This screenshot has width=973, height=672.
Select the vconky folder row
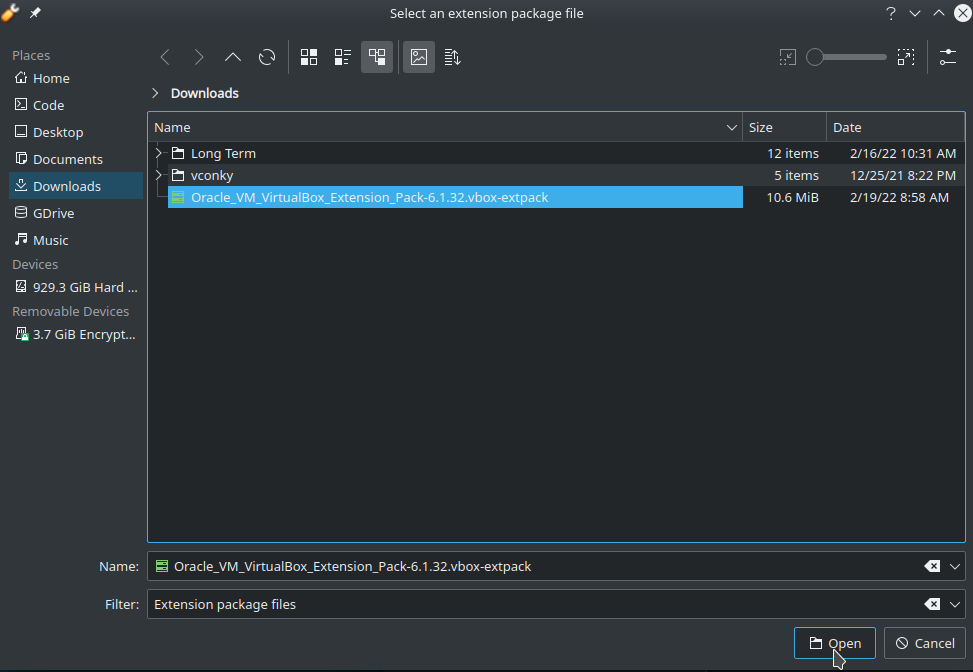(556, 176)
